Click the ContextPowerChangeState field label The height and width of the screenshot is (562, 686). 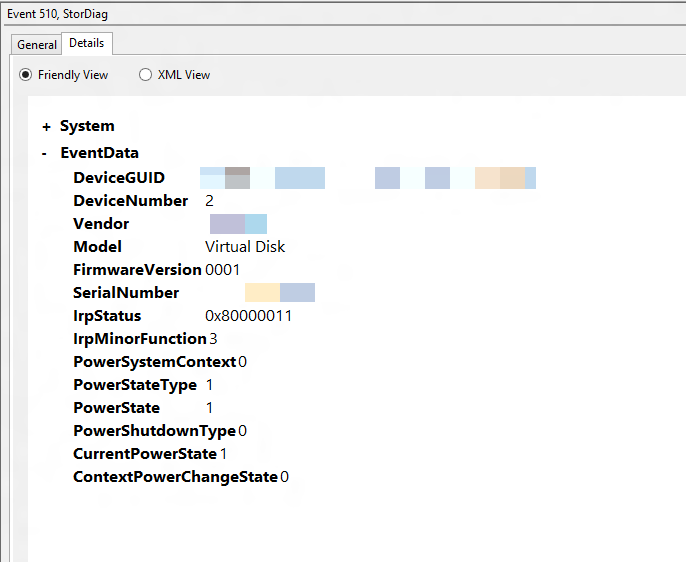point(175,477)
